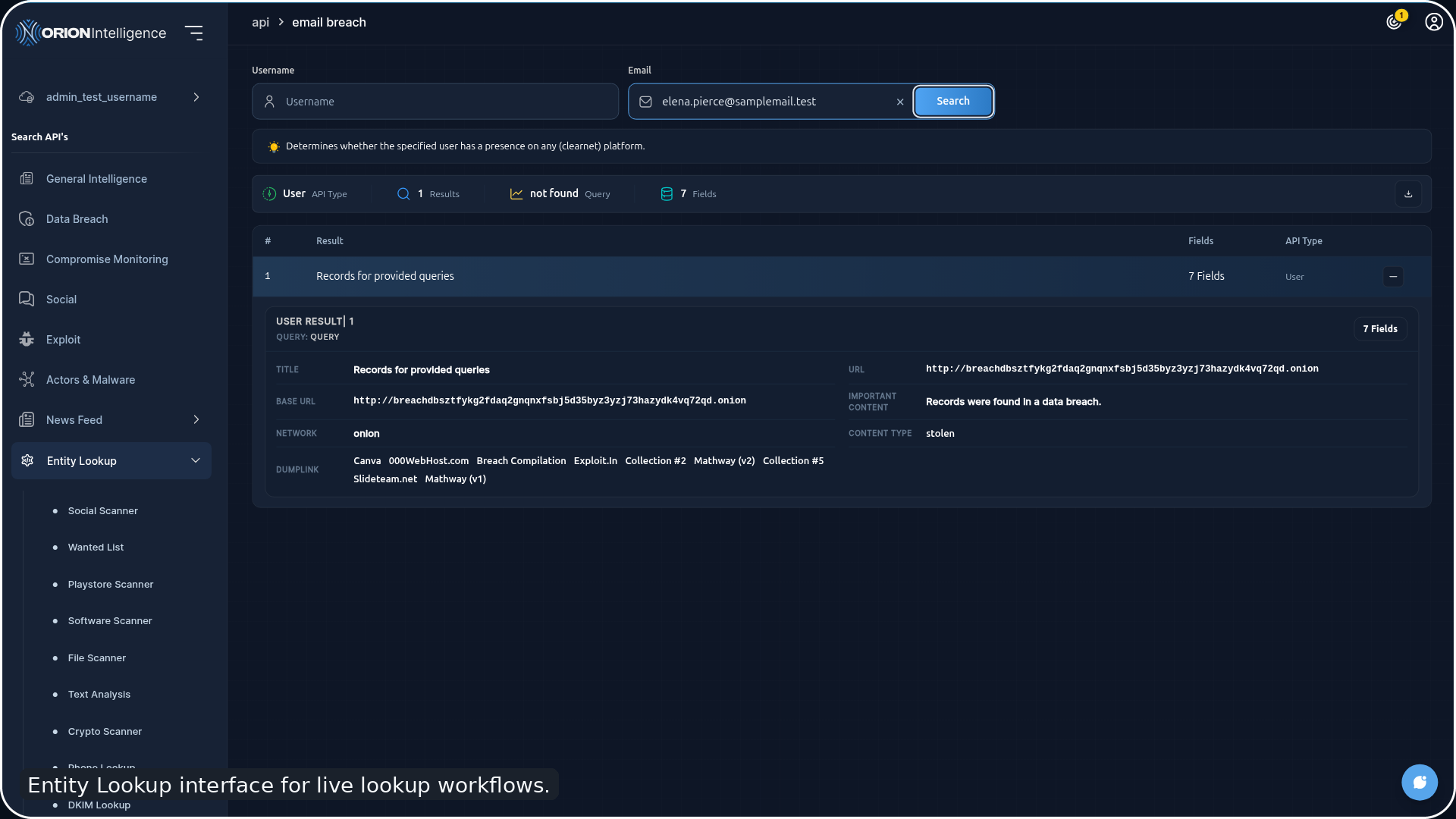Select Software Scanner item
The image size is (1456, 819).
point(110,621)
